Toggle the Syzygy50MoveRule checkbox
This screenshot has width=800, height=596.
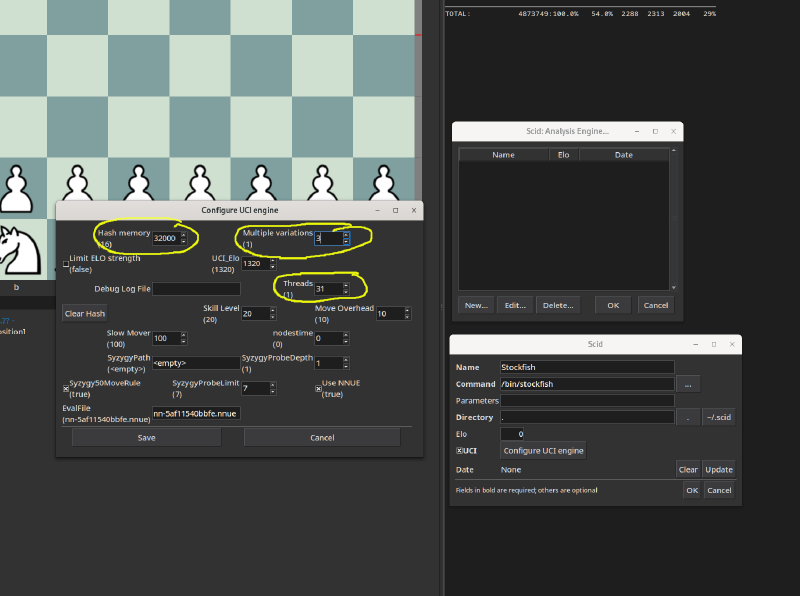pyautogui.click(x=66, y=388)
